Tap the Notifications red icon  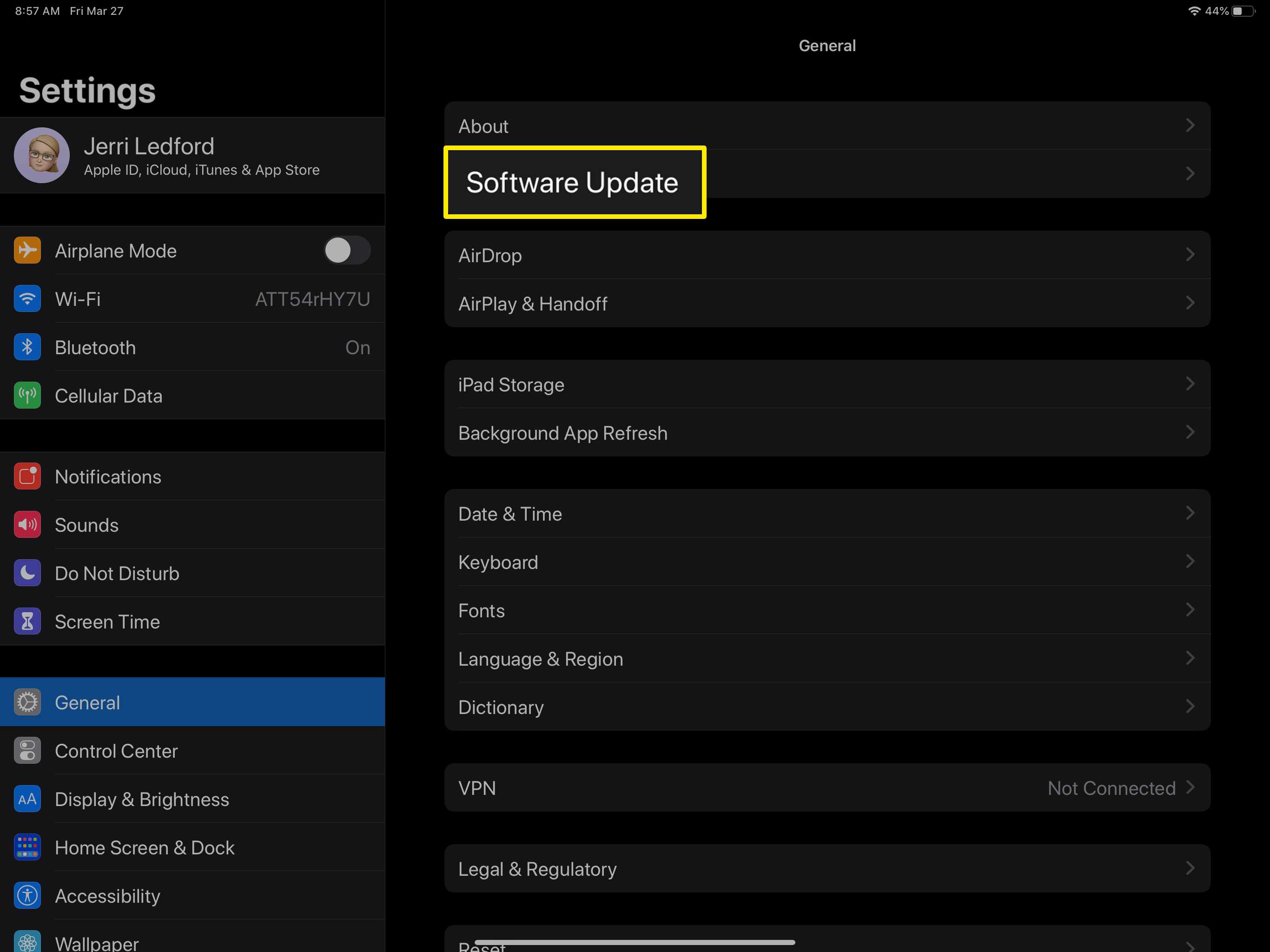(27, 476)
